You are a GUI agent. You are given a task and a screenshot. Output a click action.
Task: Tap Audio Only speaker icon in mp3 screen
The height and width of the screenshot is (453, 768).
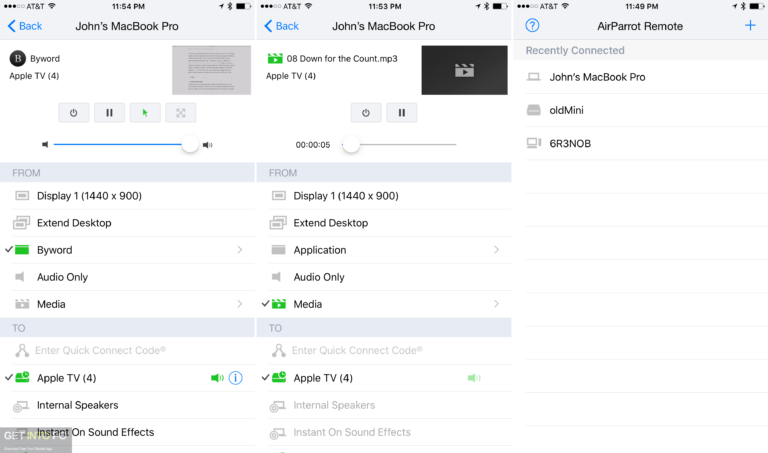click(x=277, y=277)
